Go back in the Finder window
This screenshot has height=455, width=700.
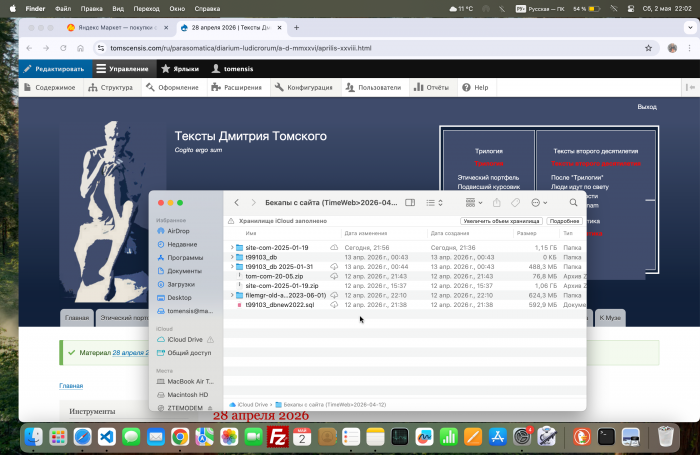237,203
